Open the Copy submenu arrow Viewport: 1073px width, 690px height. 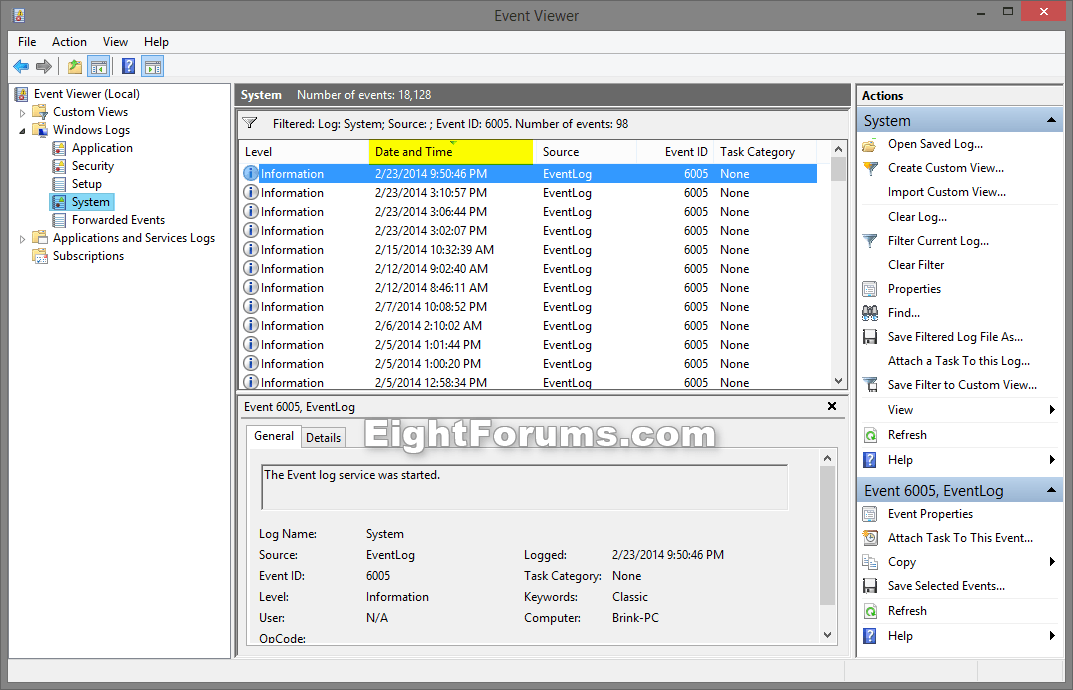point(1050,561)
